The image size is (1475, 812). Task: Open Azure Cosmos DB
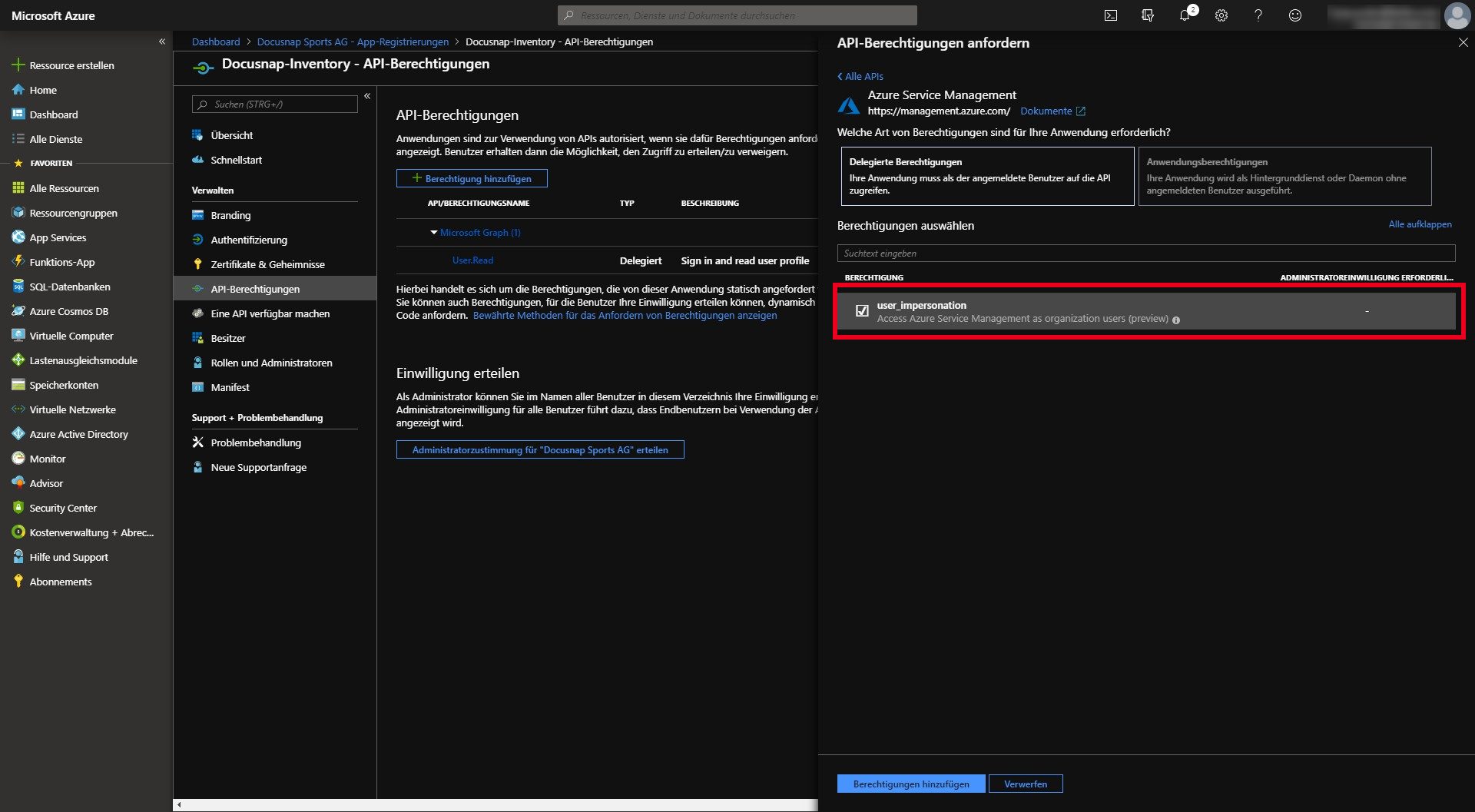pyautogui.click(x=68, y=311)
